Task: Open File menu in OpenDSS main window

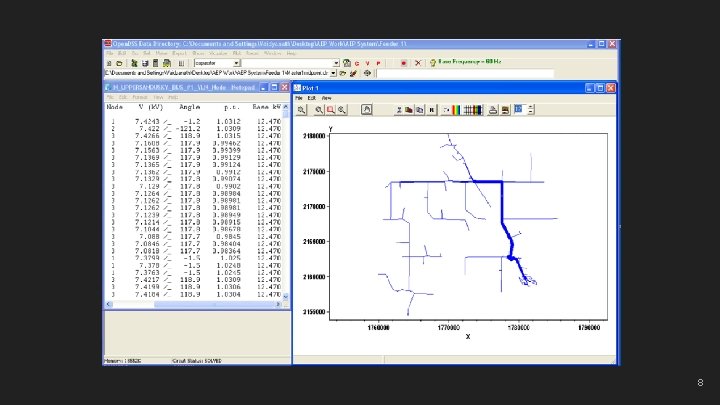Action: coord(110,53)
